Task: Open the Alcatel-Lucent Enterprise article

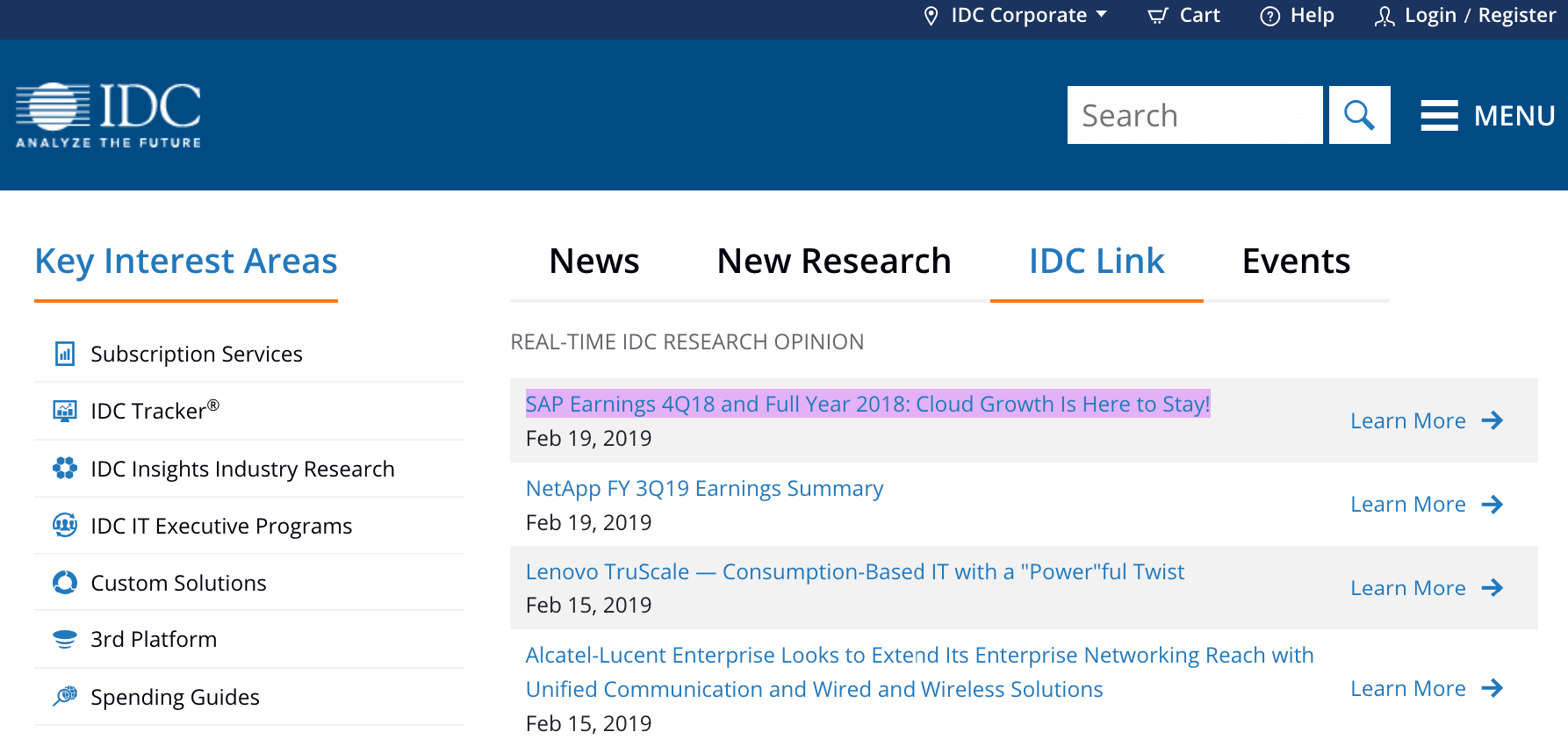Action: click(919, 672)
